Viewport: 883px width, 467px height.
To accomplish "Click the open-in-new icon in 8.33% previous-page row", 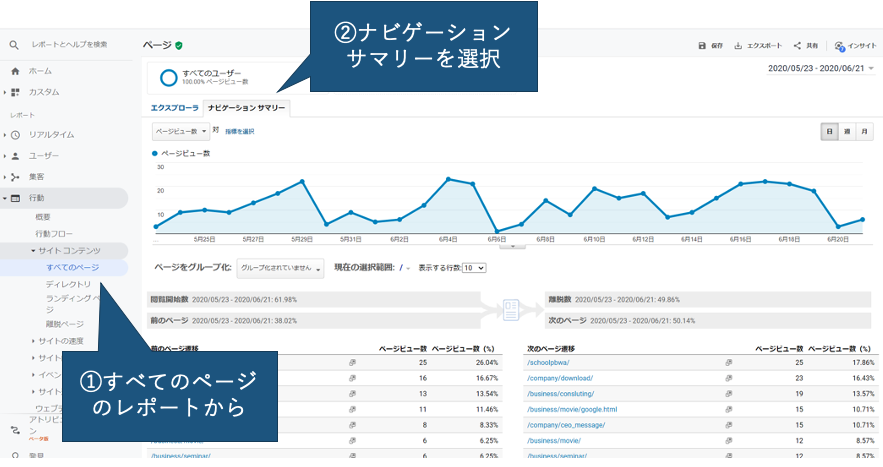I will click(x=353, y=425).
